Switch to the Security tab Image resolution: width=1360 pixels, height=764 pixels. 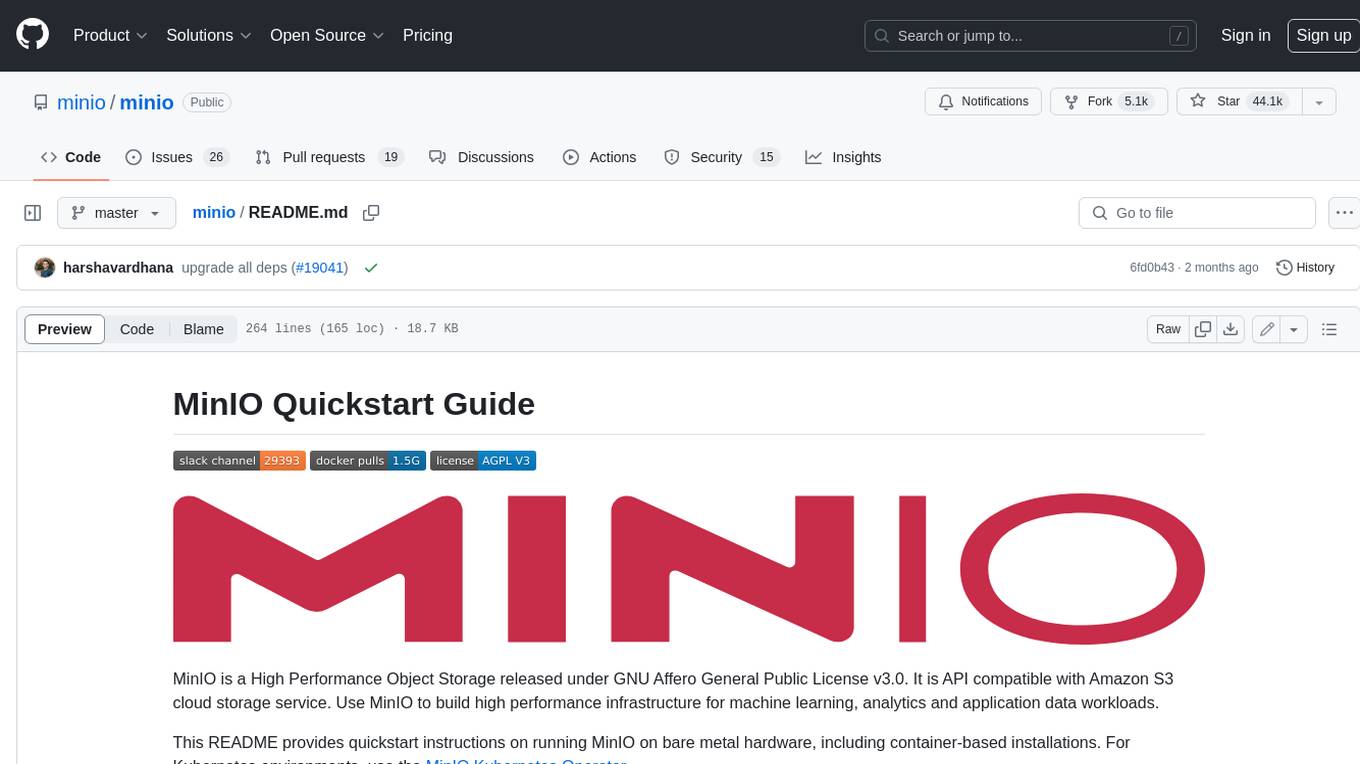pyautogui.click(x=721, y=157)
